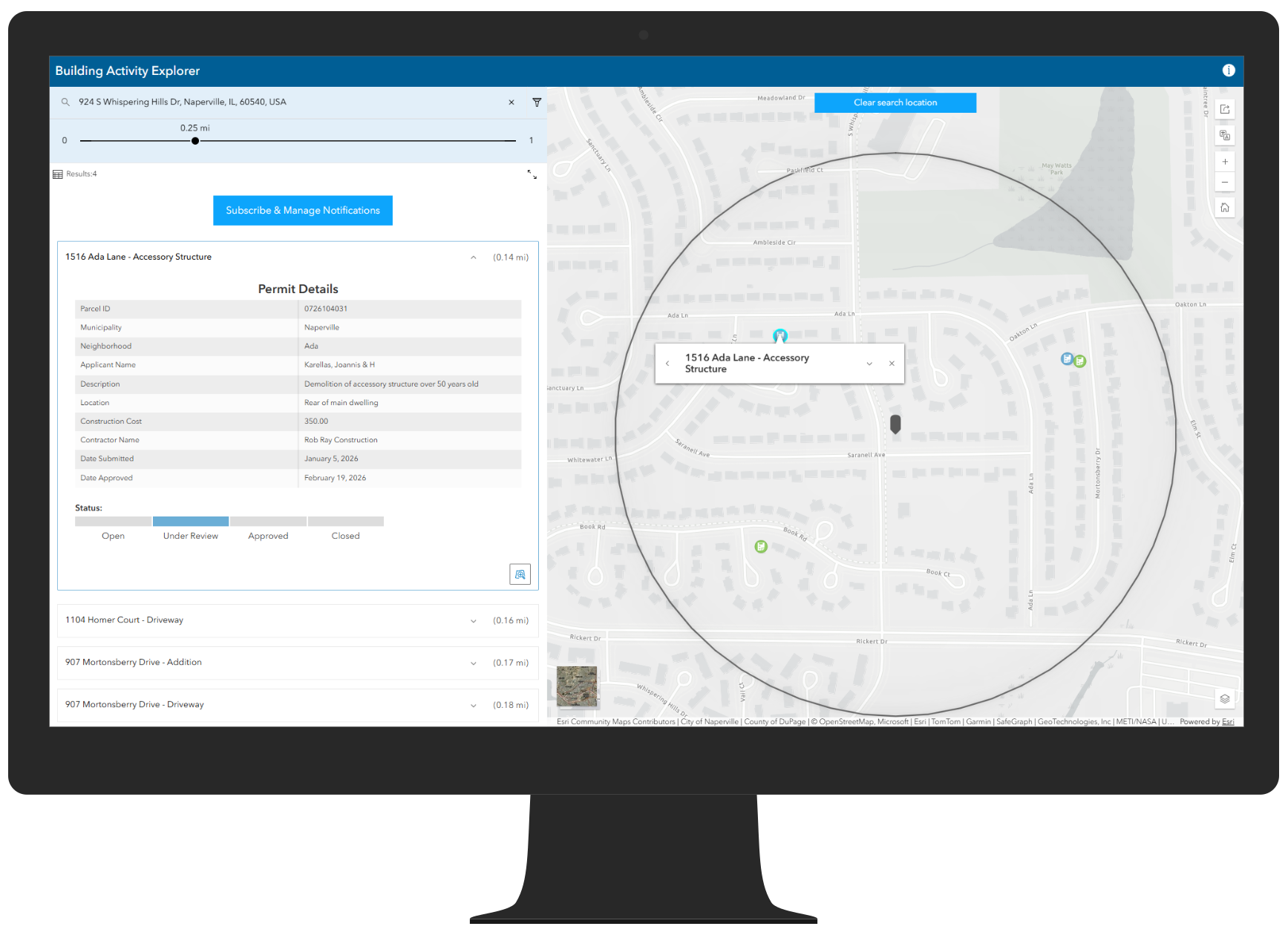Click the search magnifier icon
Screen dimensions: 1288x932
pos(65,102)
